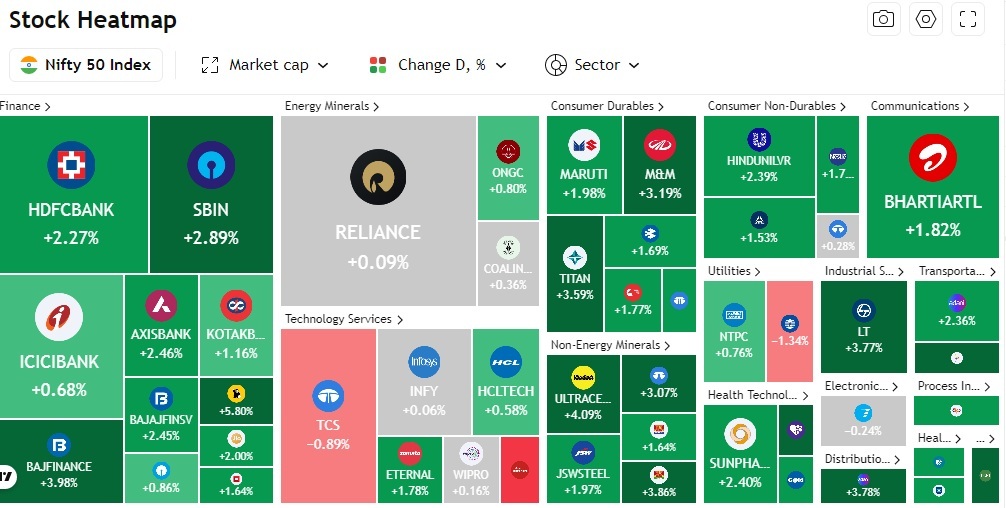Open Distribution sector heading
This screenshot has width=1006, height=508.
(x=863, y=459)
